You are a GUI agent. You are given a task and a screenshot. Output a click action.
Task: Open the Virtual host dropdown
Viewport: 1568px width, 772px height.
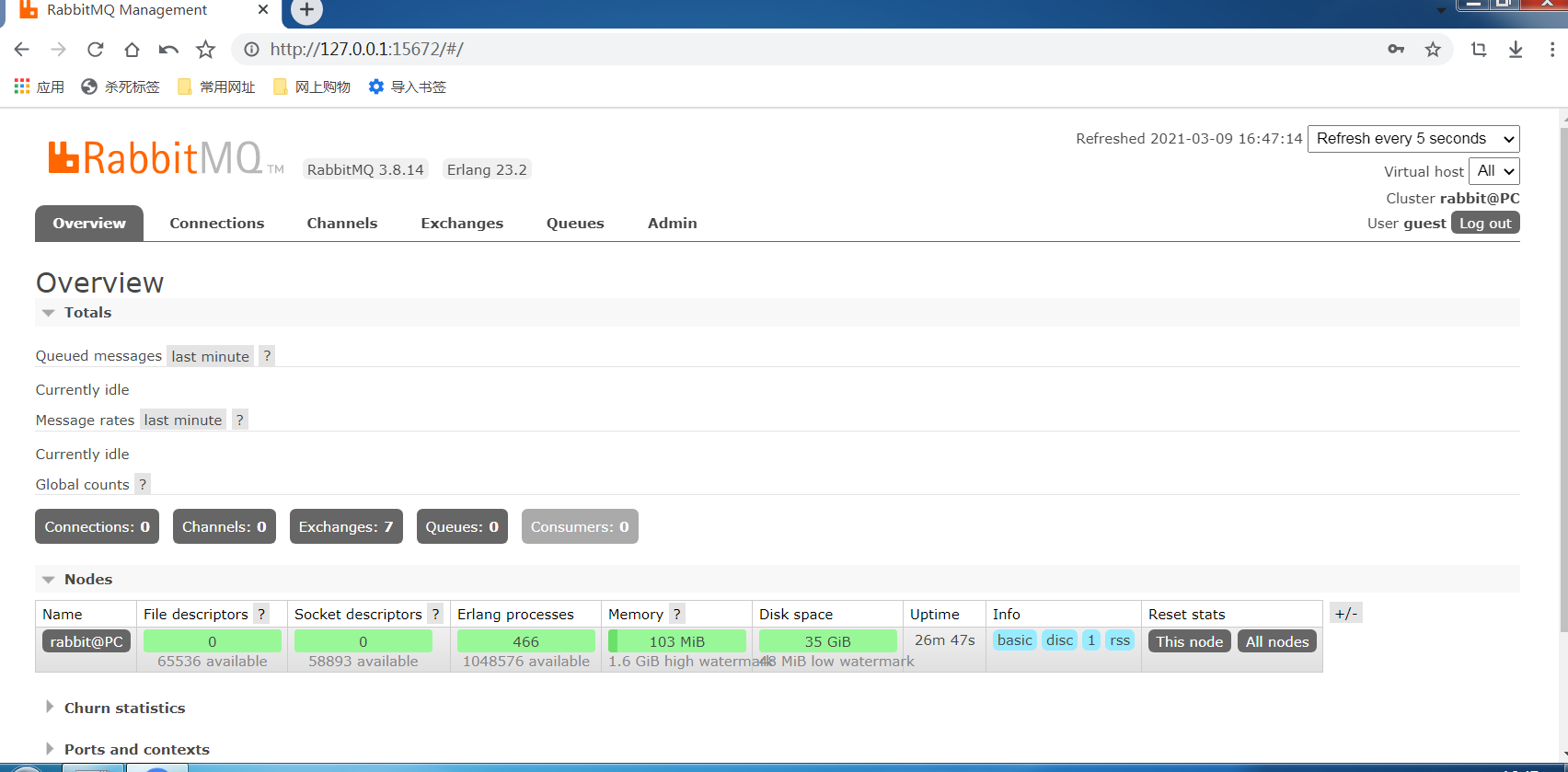click(1494, 171)
